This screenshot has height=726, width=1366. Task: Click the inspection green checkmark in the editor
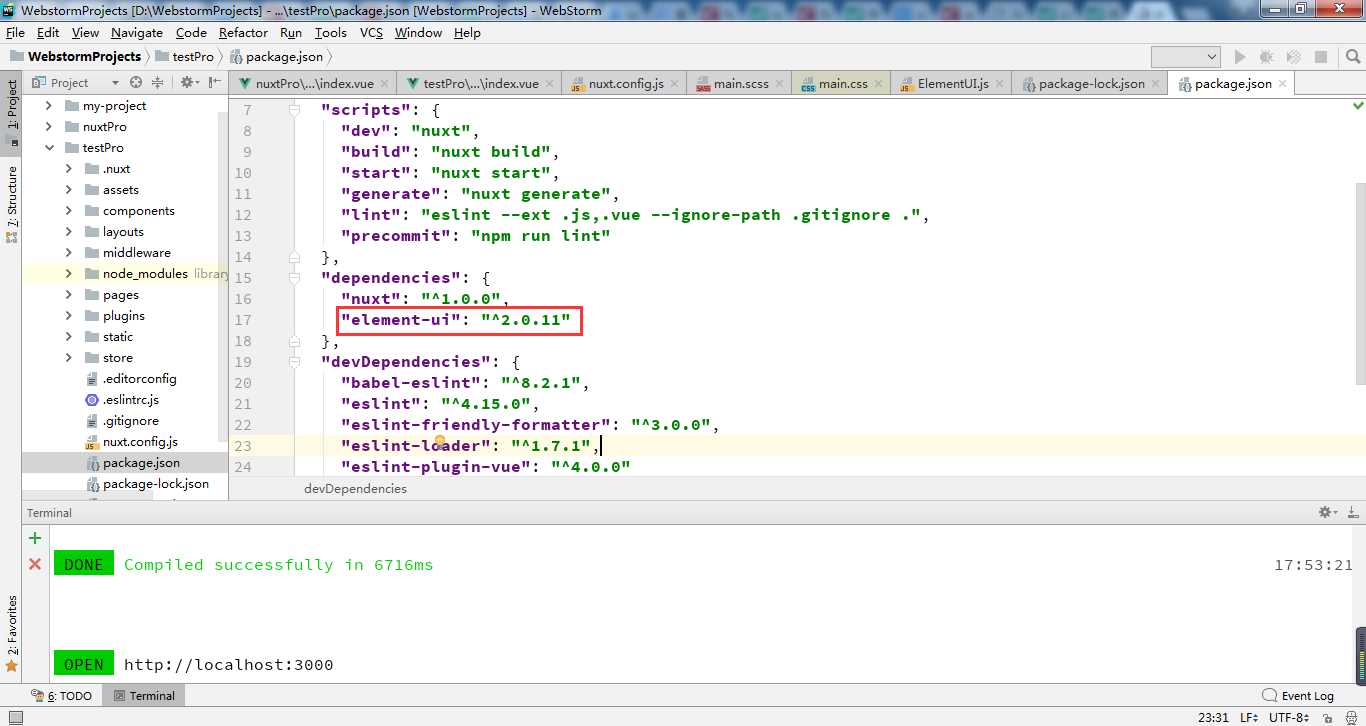[1358, 105]
